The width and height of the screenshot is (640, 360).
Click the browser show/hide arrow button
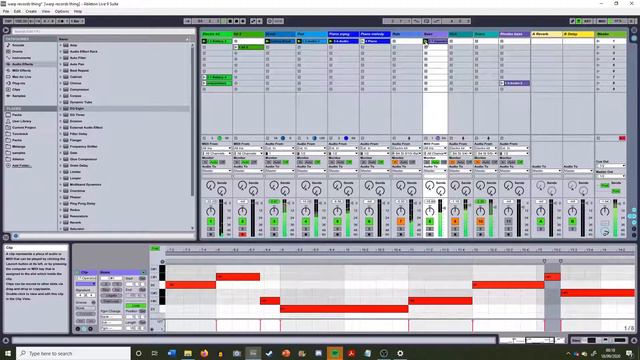coord(6,30)
